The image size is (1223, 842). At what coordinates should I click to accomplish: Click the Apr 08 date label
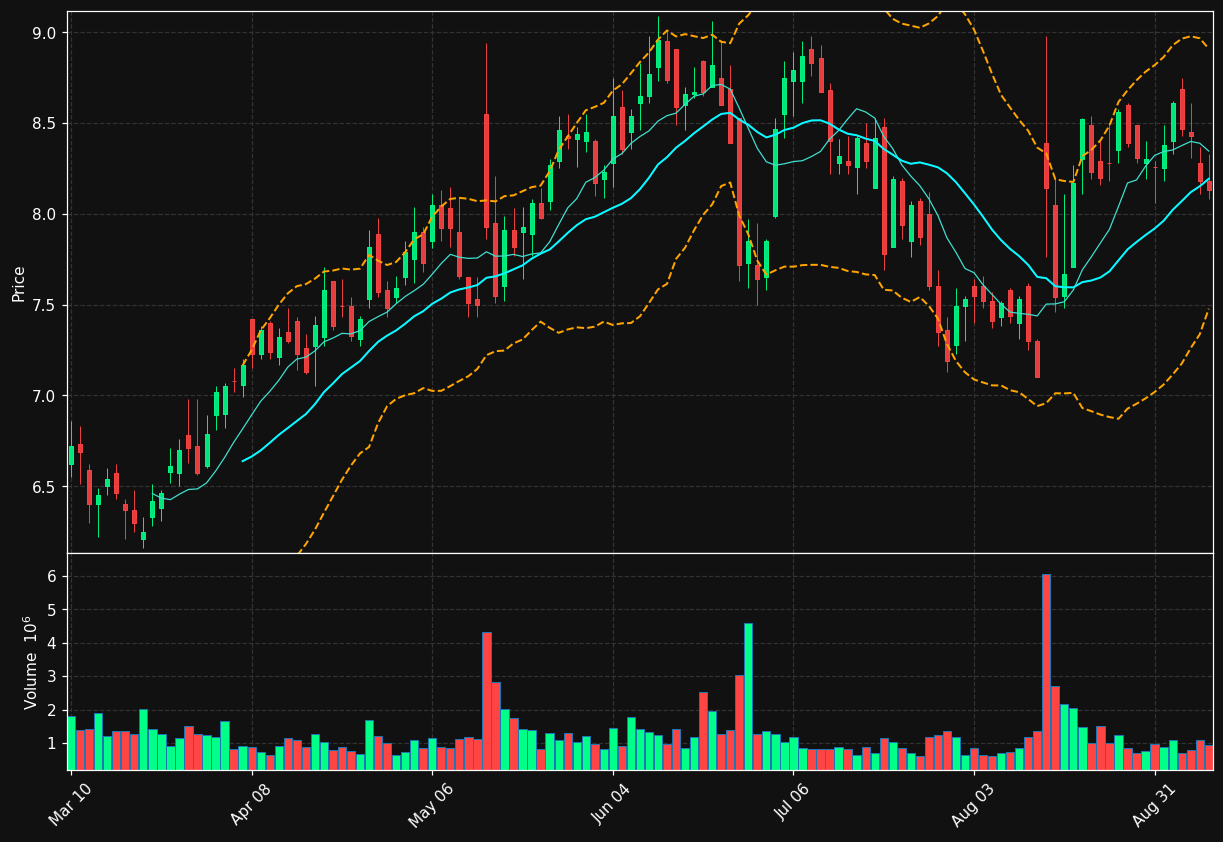250,804
